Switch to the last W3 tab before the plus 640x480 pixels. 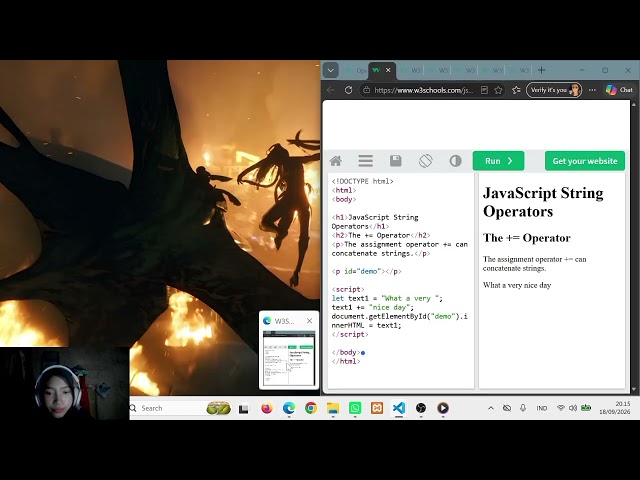(x=520, y=70)
